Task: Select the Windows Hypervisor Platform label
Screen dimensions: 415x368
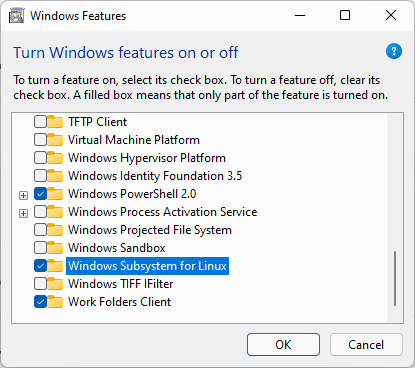Action: pyautogui.click(x=147, y=158)
